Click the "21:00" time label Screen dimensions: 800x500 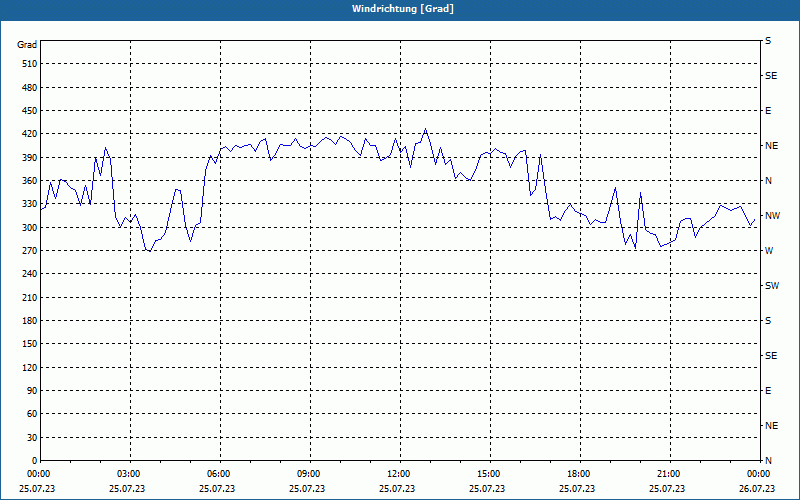click(x=668, y=474)
